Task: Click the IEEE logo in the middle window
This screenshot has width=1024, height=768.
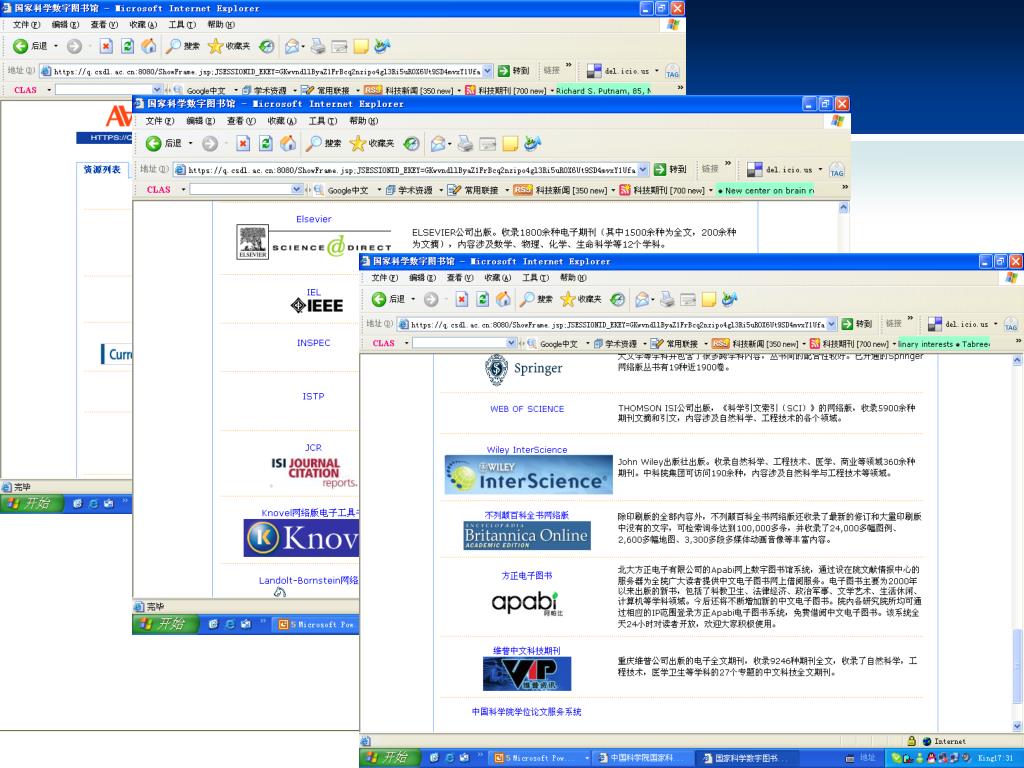Action: coord(317,305)
